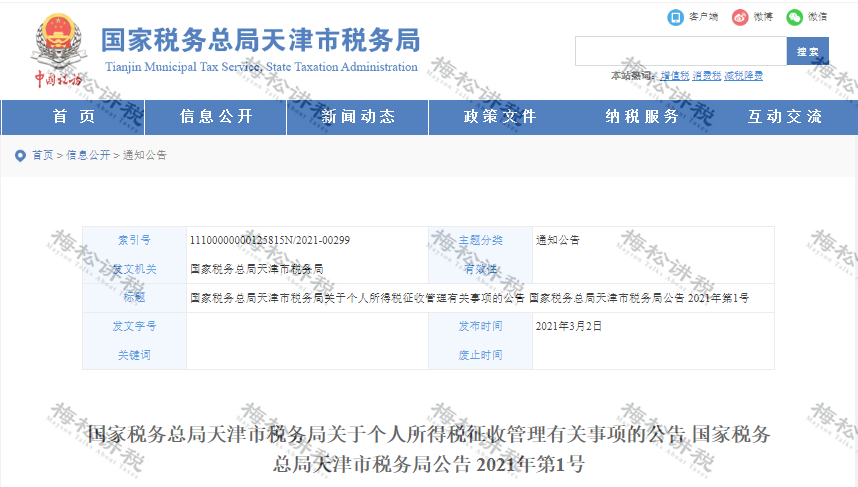Open the 增值税 hot keyword link
Image resolution: width=858 pixels, height=487 pixels.
(675, 76)
